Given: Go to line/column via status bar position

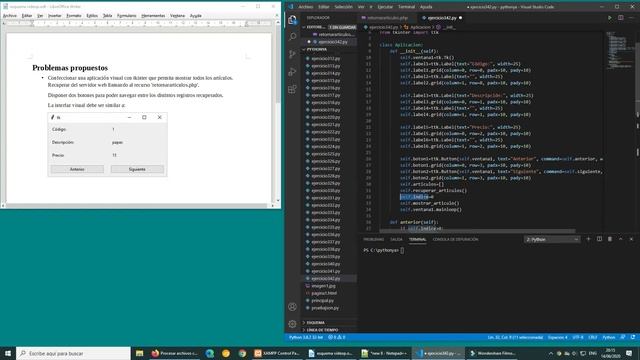Looking at the screenshot, I should point(515,338).
